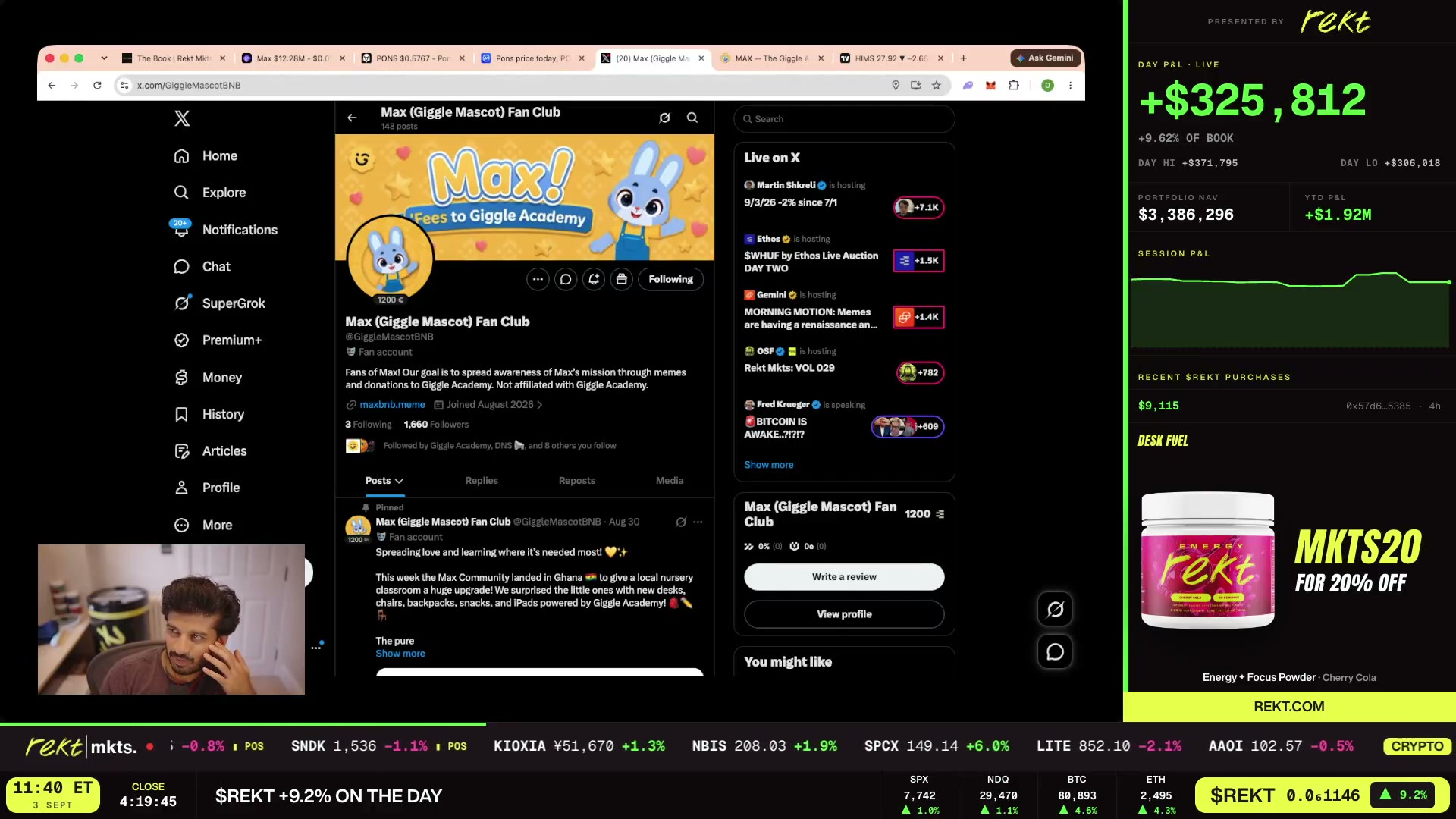
Task: Switch to the Media tab
Action: click(670, 481)
